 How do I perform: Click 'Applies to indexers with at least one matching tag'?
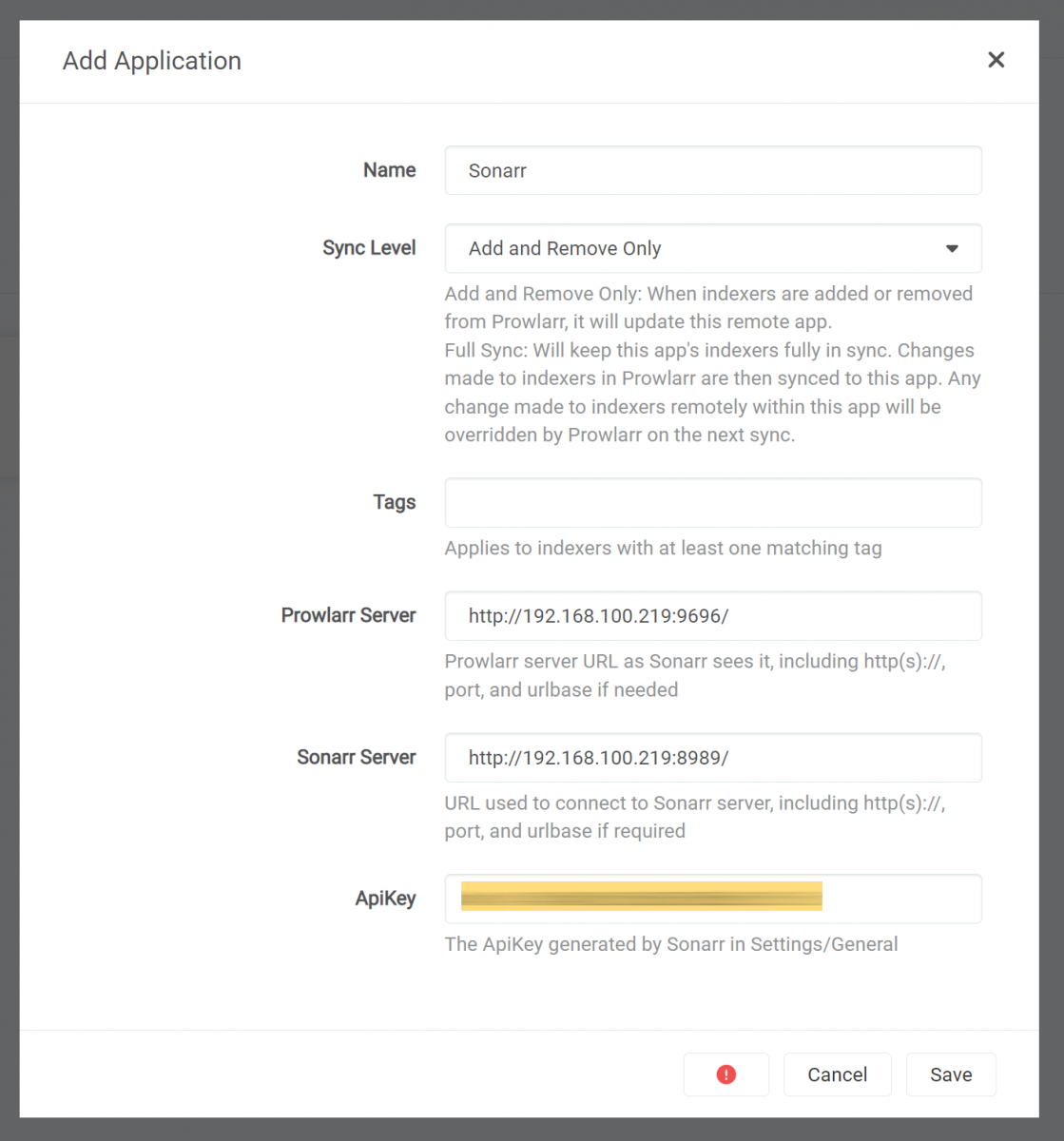click(663, 549)
